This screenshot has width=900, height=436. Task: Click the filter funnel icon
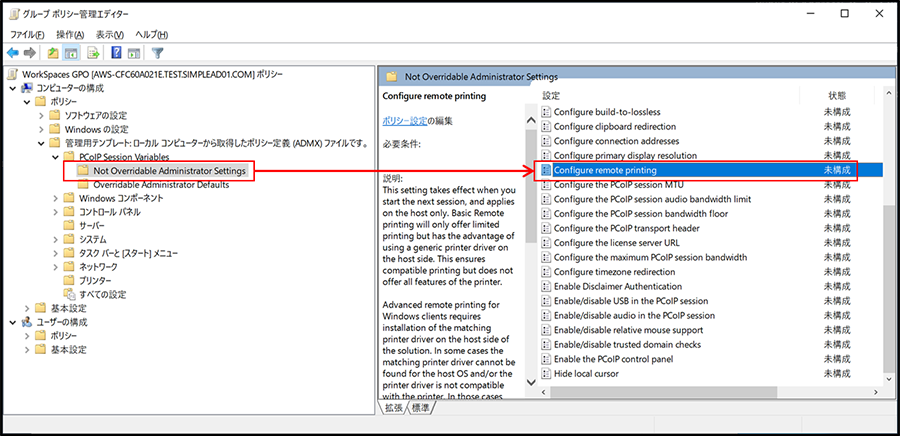coord(157,53)
